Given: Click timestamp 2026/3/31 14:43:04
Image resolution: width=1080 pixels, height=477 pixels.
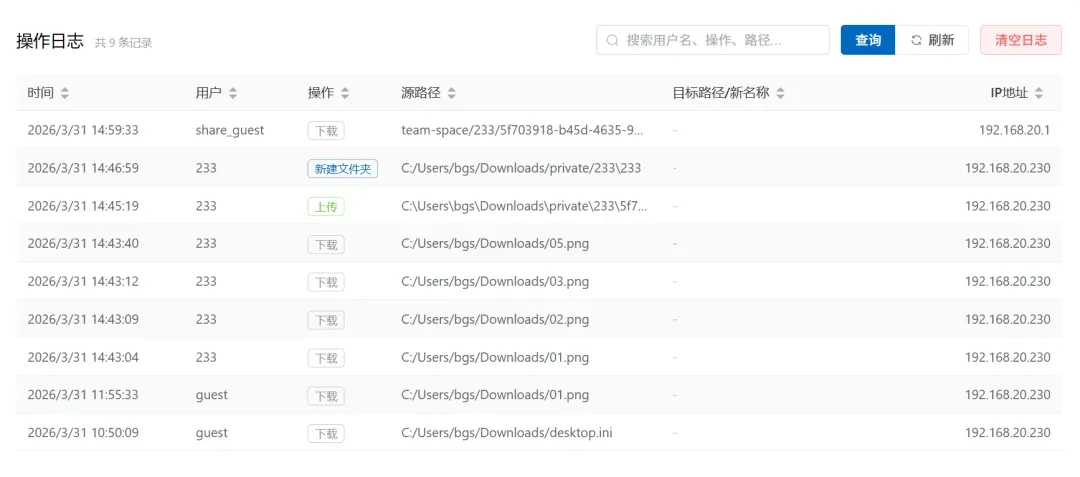Looking at the screenshot, I should pos(83,357).
